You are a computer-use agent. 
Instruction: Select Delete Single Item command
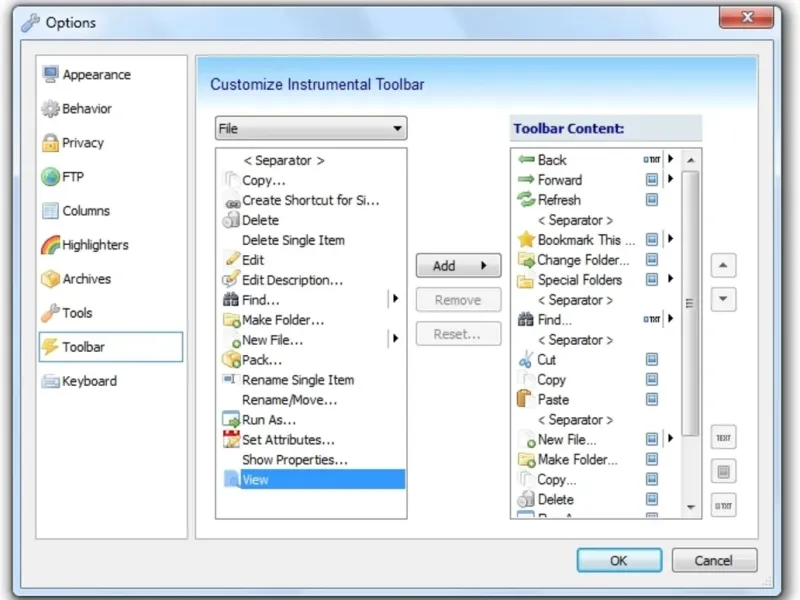293,240
